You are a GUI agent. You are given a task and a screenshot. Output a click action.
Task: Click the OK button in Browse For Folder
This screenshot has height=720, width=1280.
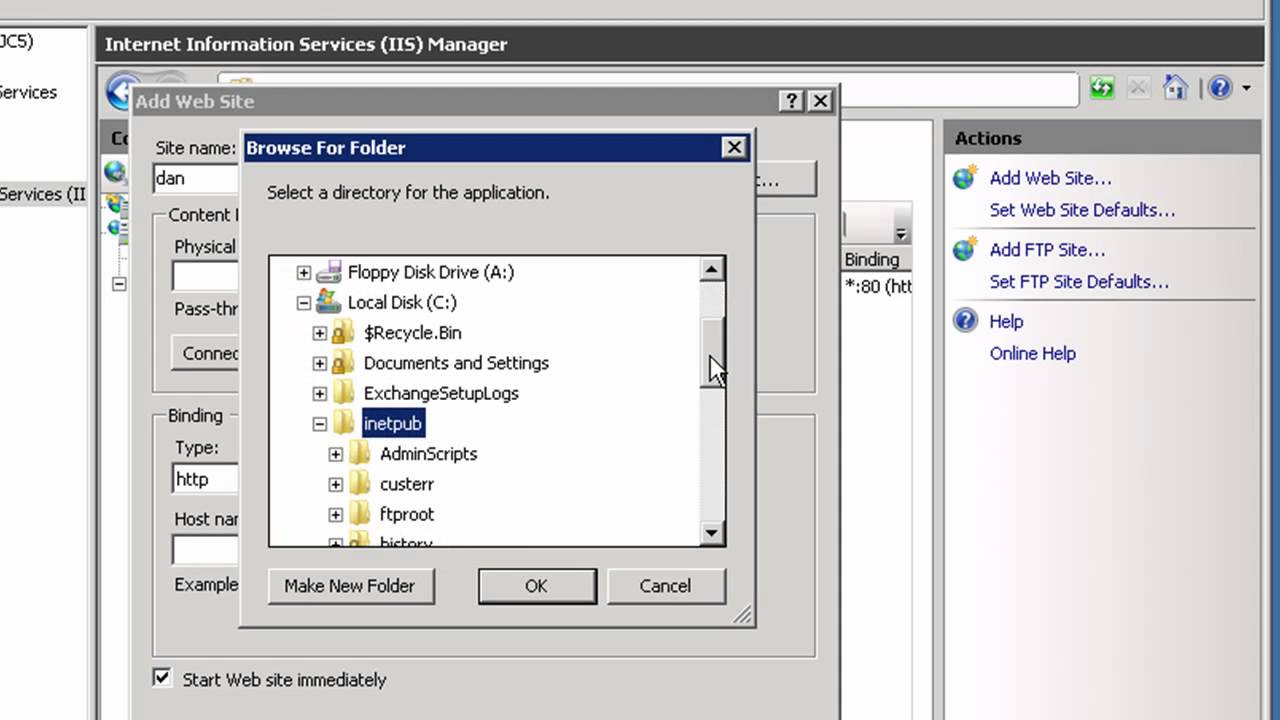coord(537,586)
